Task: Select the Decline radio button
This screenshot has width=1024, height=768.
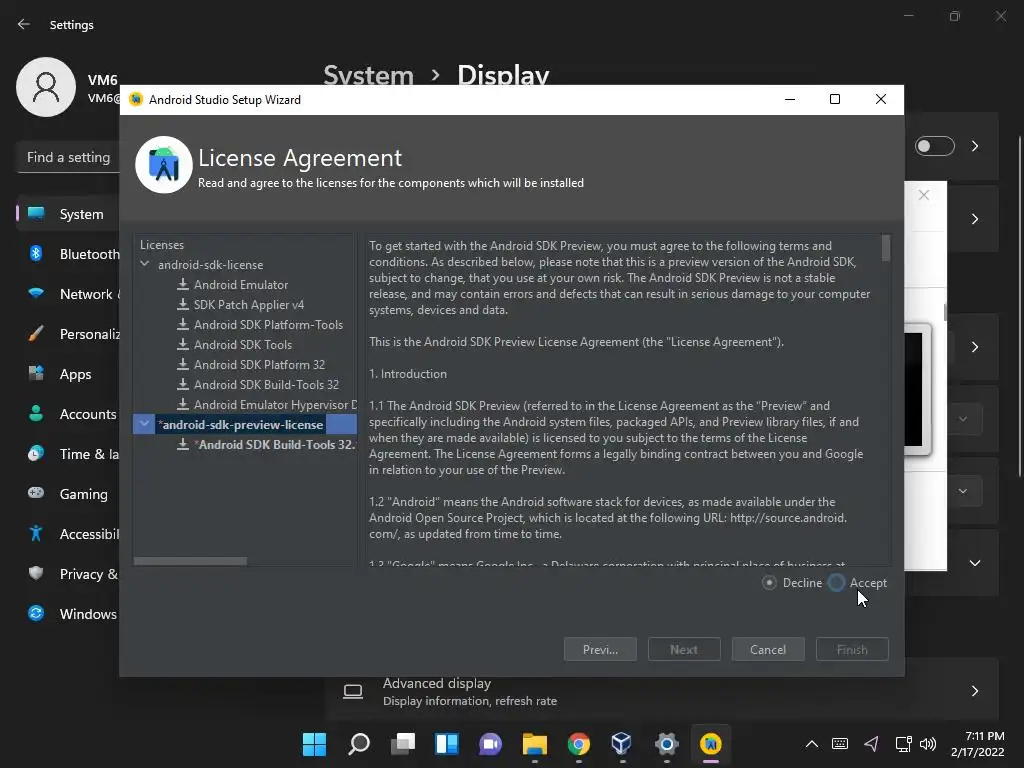Action: pos(769,583)
